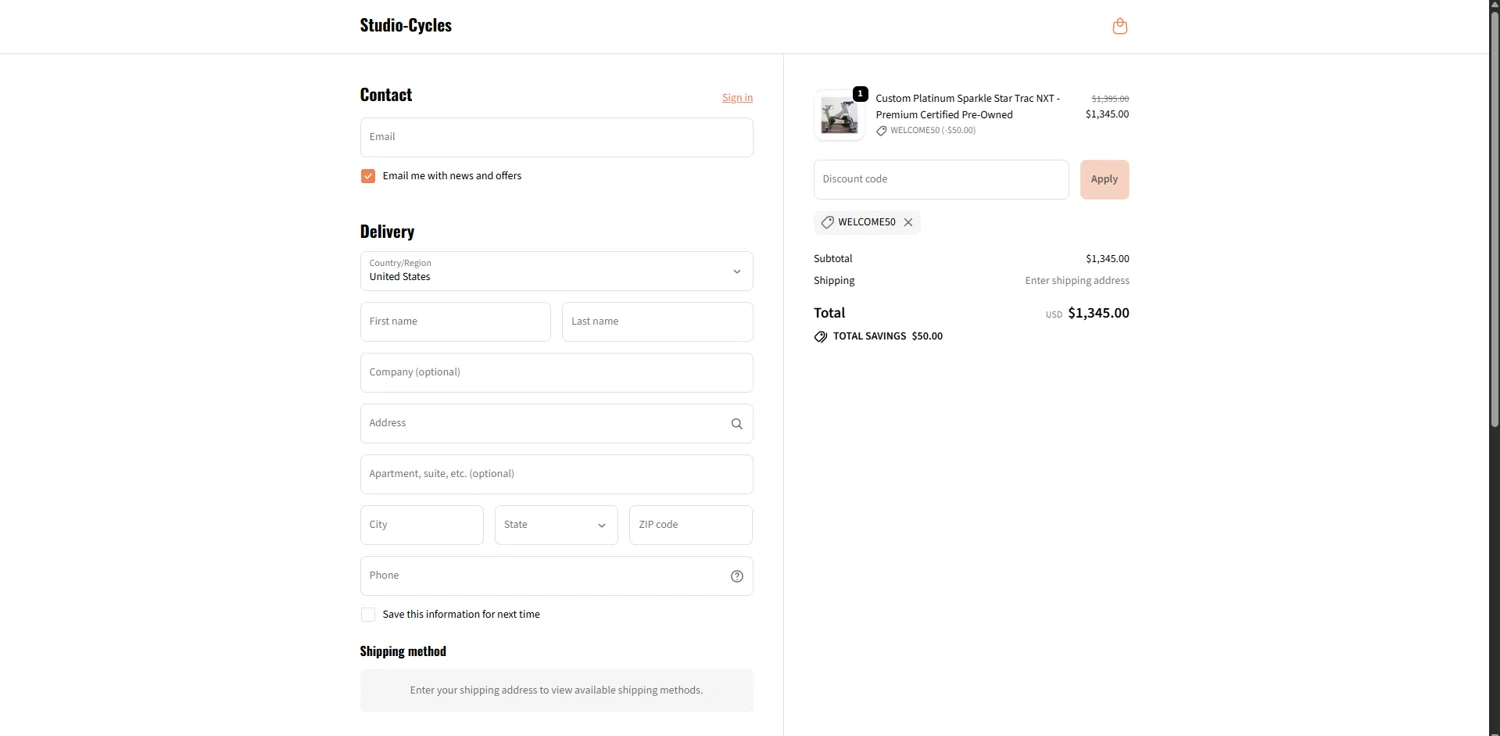Click the address search magnifier icon
The height and width of the screenshot is (736, 1500).
pos(737,424)
